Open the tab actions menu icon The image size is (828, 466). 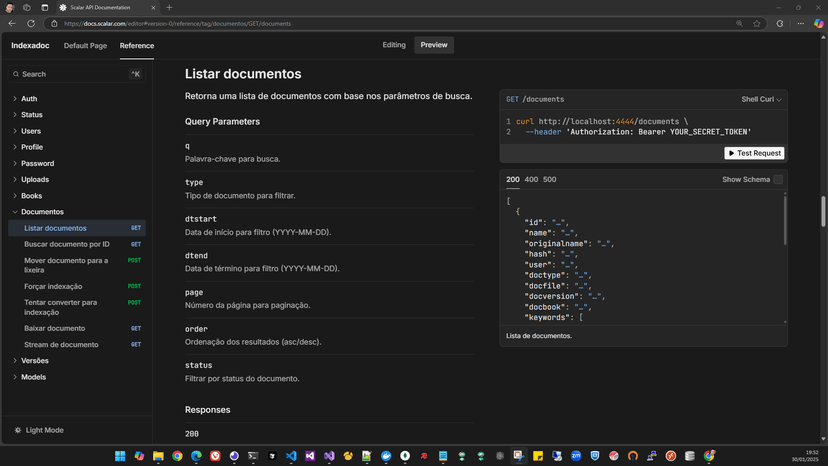(x=44, y=7)
